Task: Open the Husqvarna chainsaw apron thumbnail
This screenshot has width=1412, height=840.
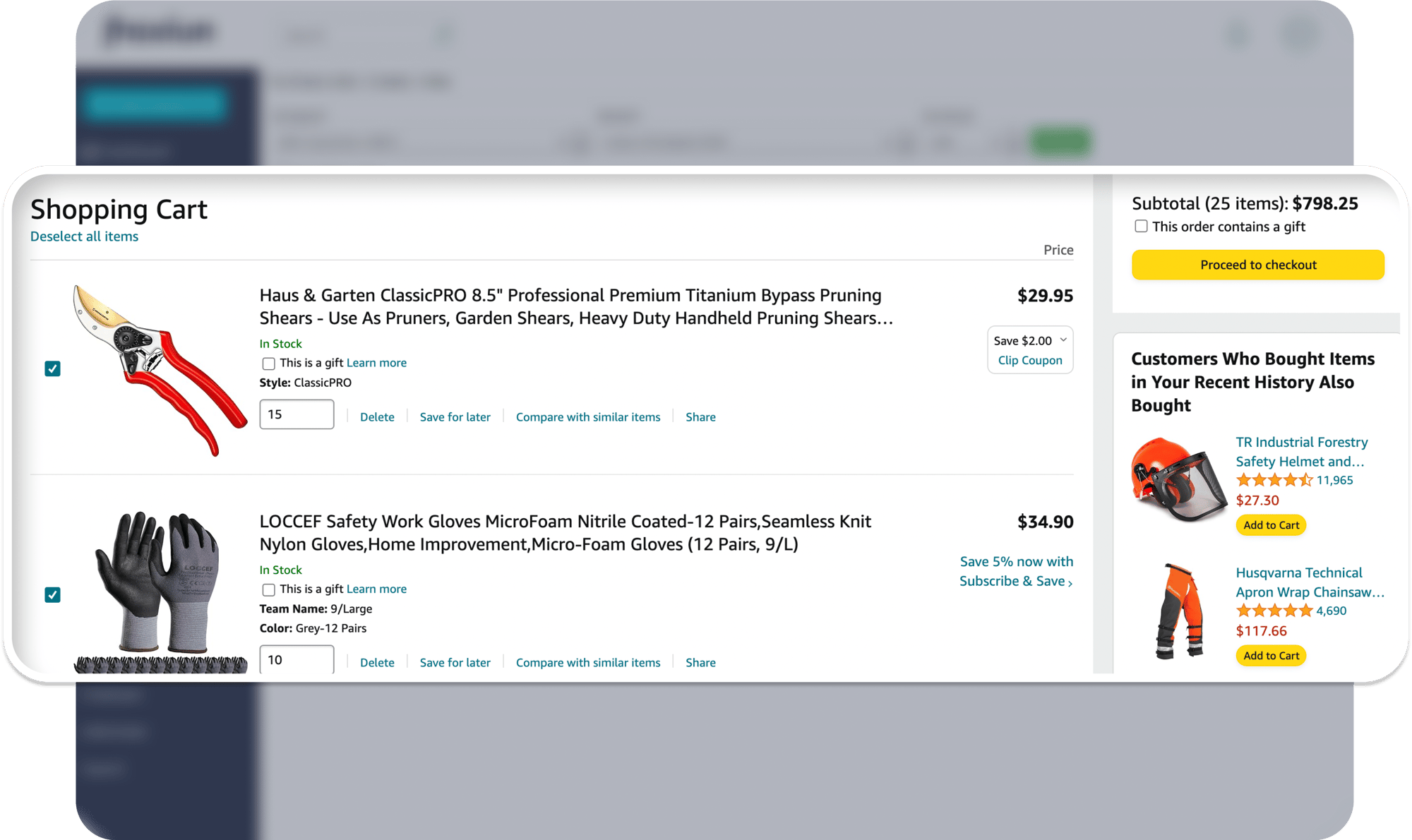Action: point(1178,611)
